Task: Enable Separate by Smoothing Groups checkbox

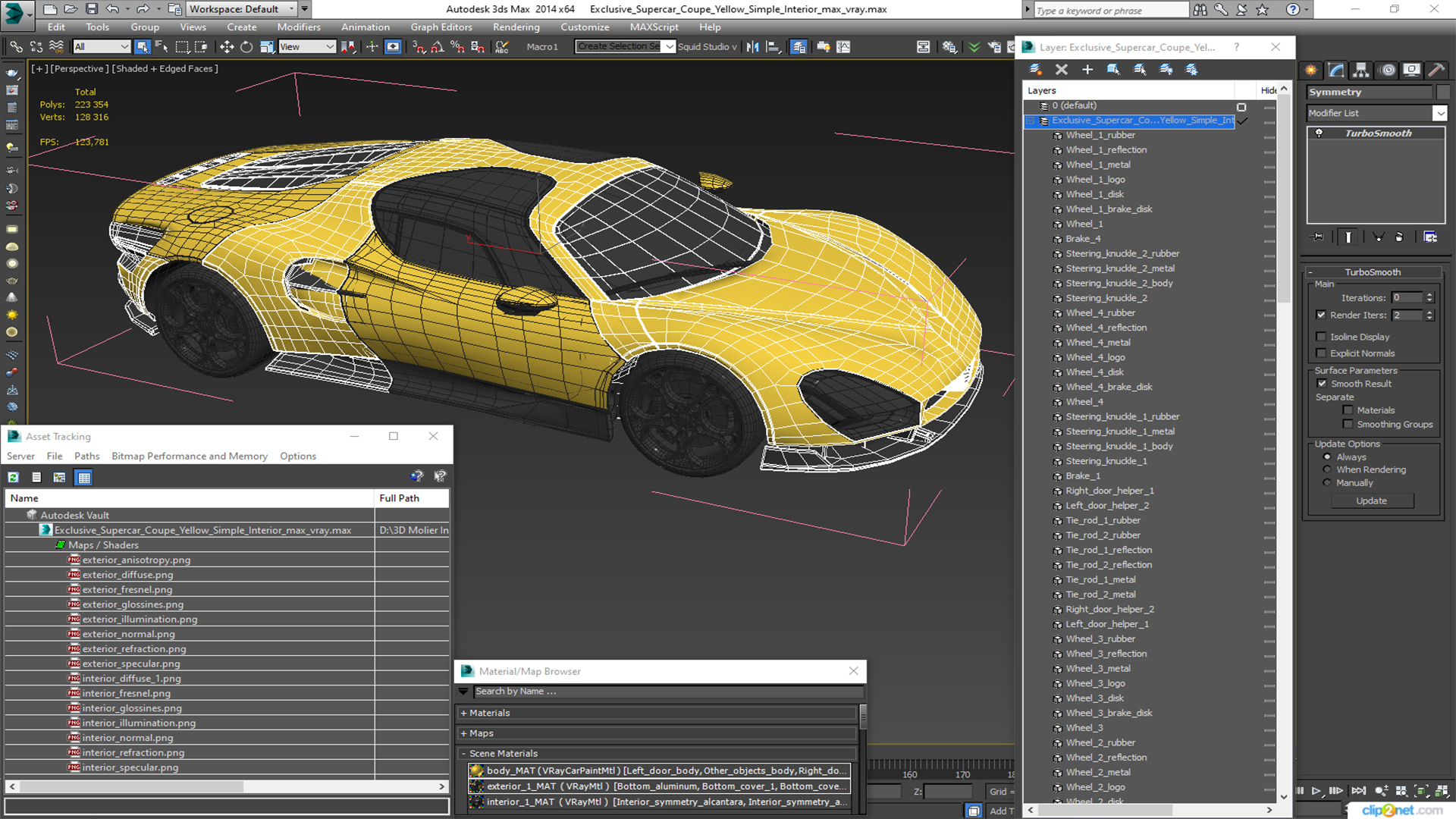Action: click(x=1348, y=425)
